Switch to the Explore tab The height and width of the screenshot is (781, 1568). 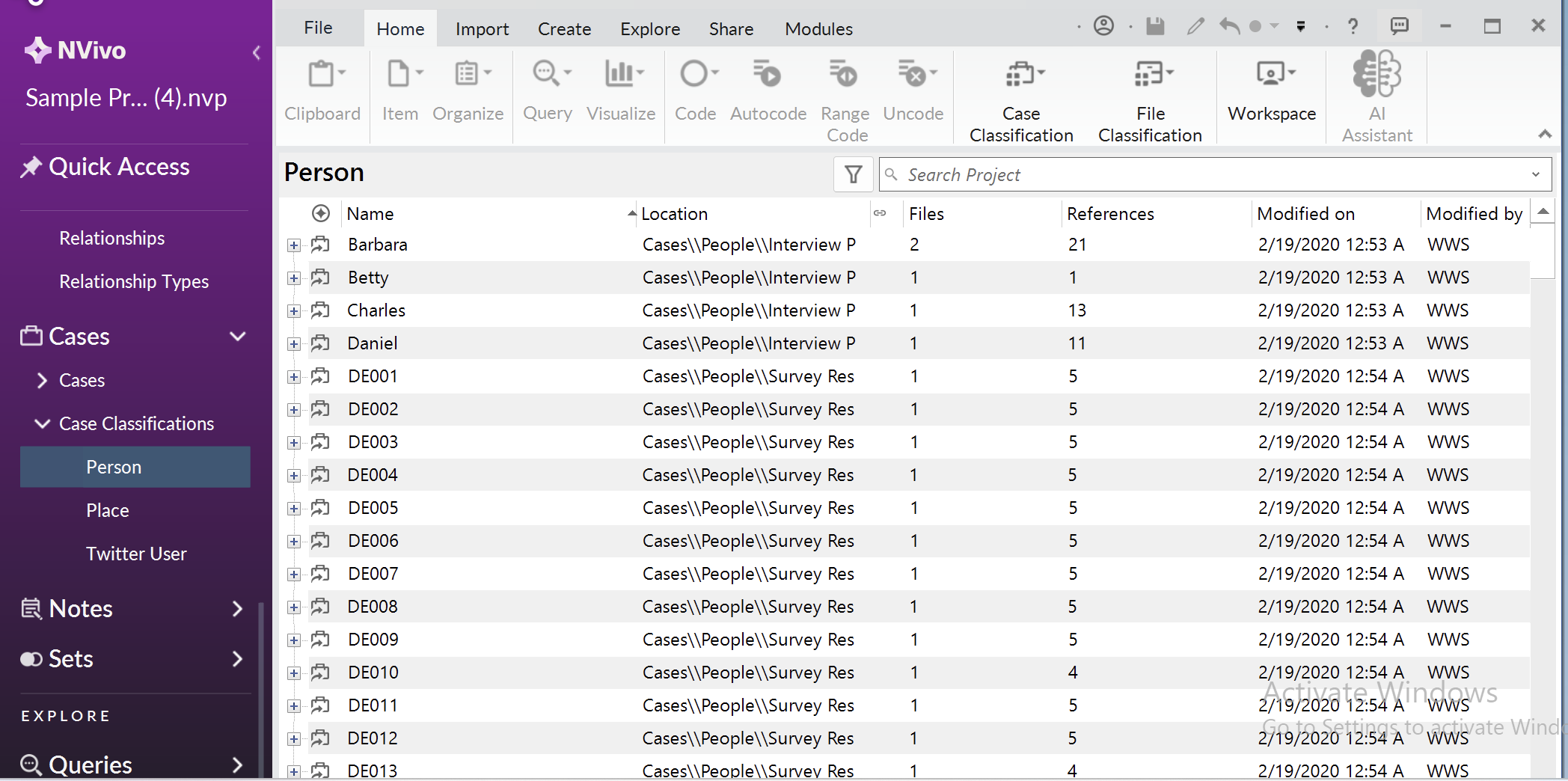650,28
